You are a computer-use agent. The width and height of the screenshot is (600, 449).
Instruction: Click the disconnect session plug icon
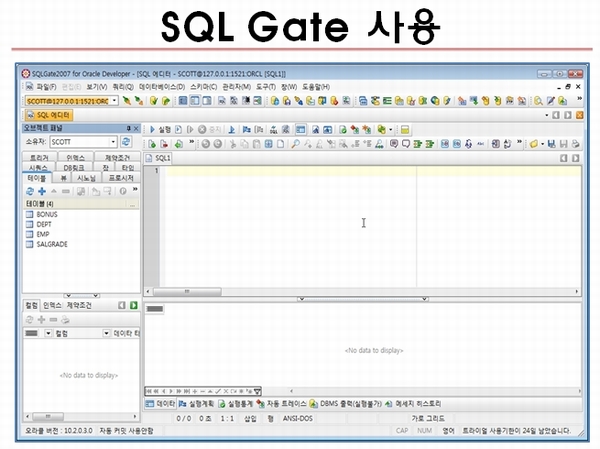tap(139, 101)
